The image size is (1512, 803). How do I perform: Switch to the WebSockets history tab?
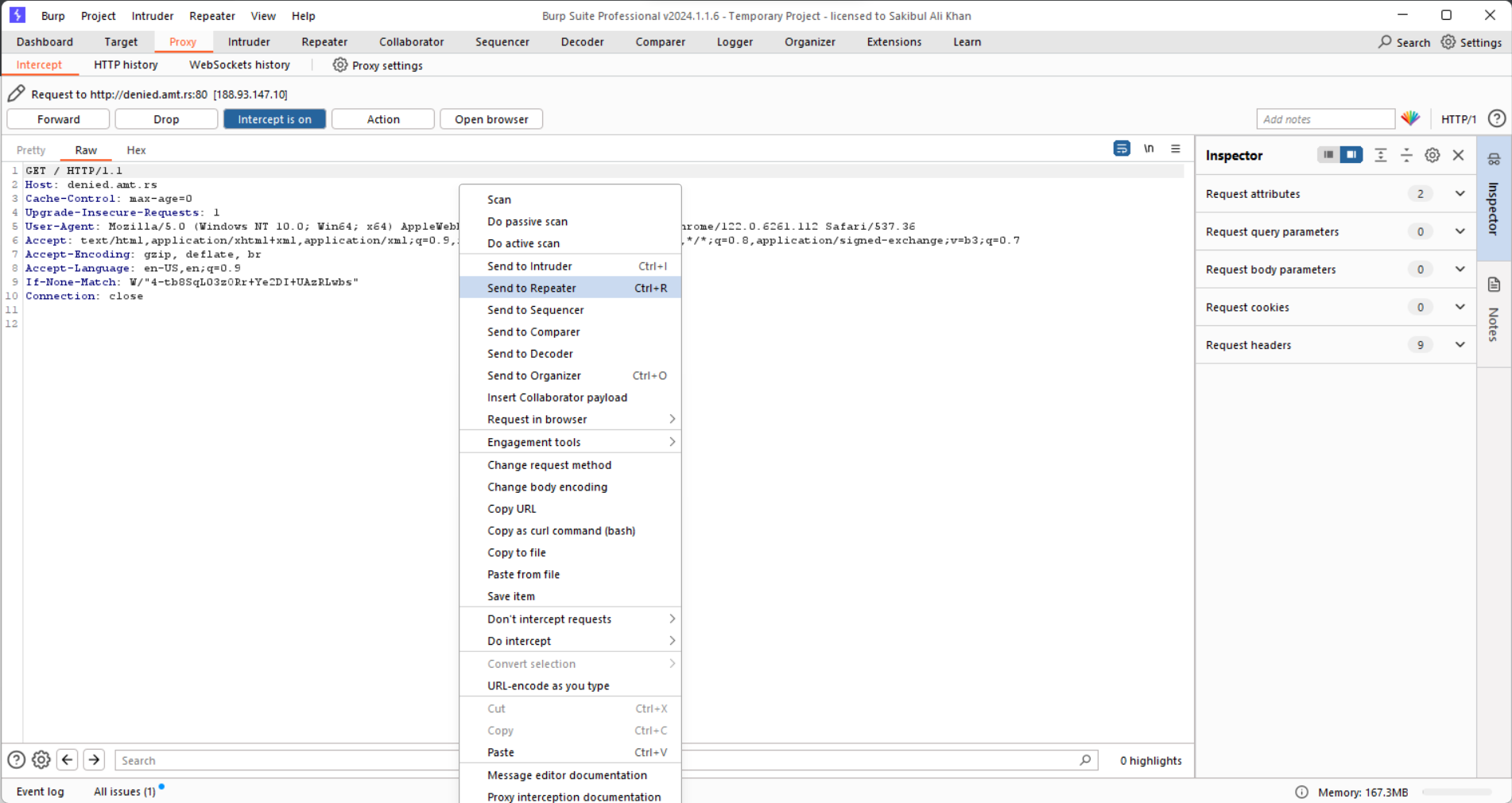239,65
